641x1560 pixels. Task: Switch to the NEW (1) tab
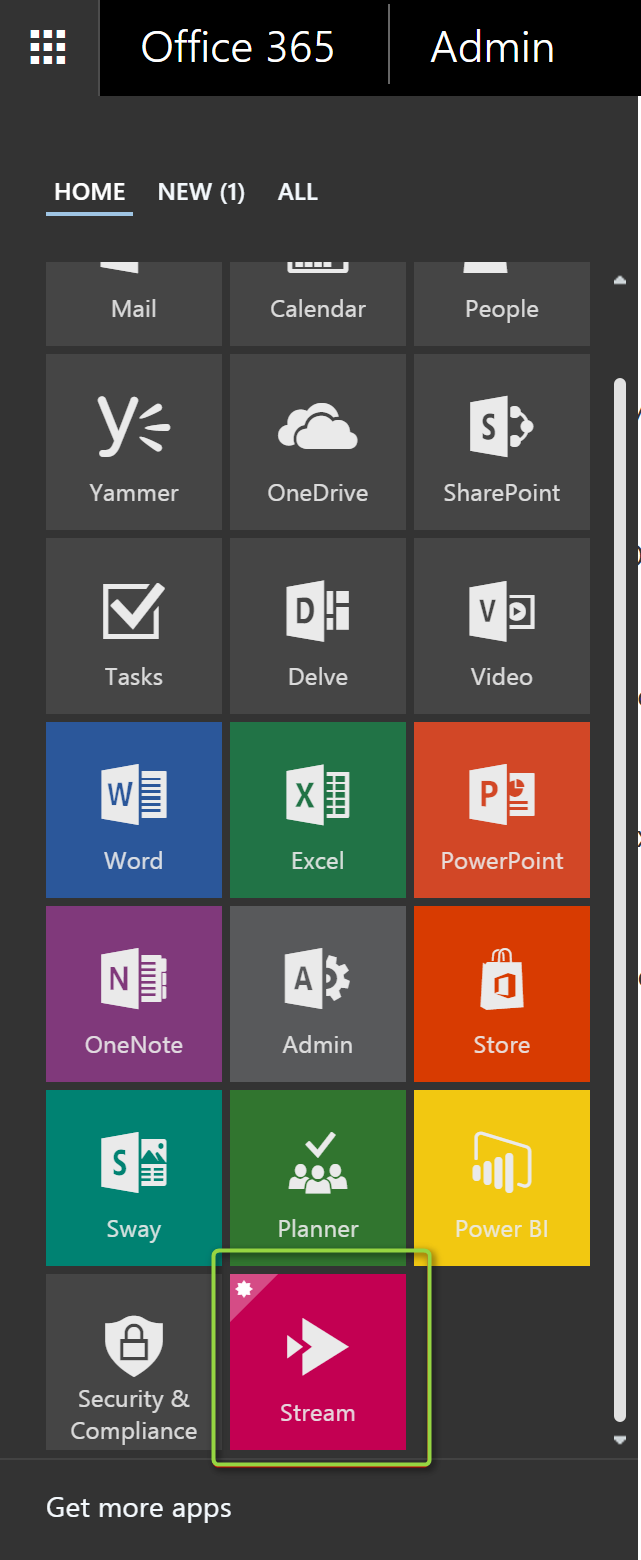(201, 192)
